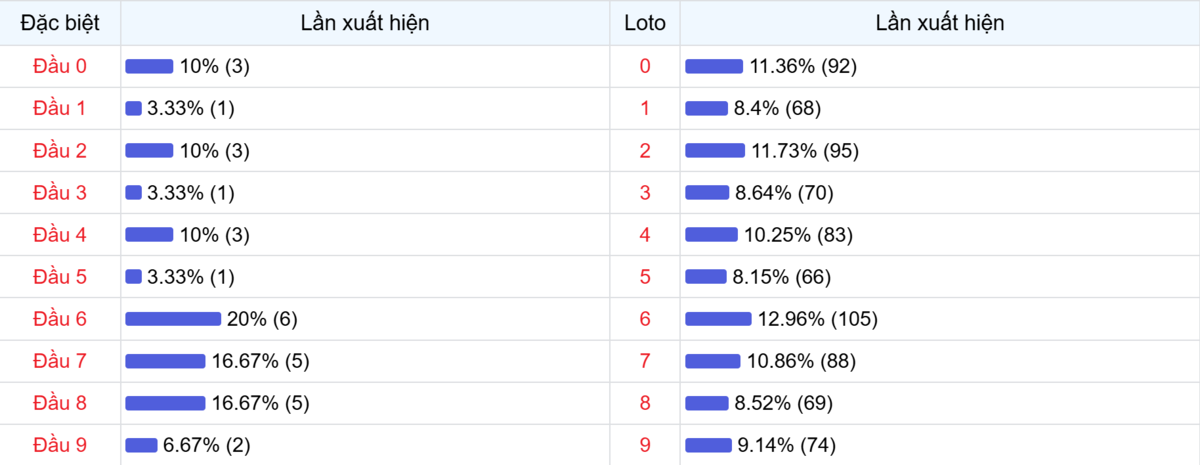Click the "Đầu 8" row label

point(60,403)
